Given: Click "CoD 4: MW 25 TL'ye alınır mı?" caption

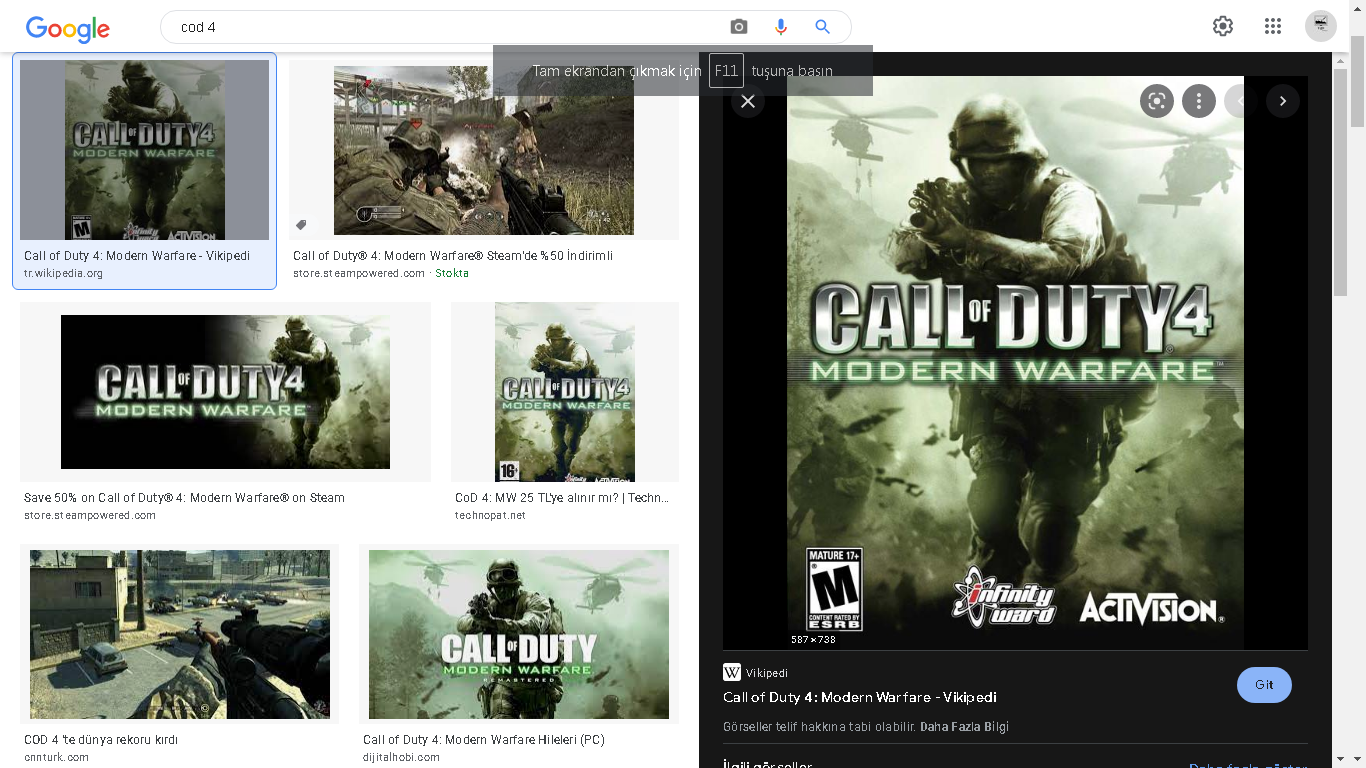Looking at the screenshot, I should (562, 498).
